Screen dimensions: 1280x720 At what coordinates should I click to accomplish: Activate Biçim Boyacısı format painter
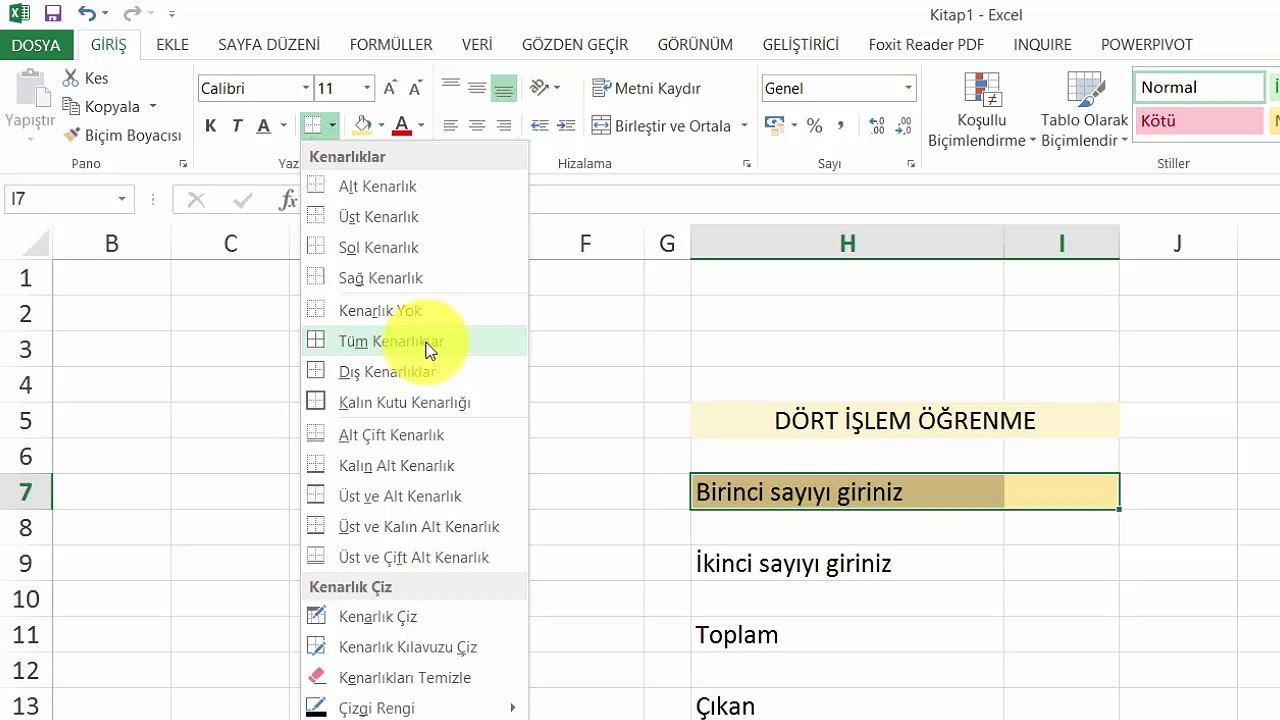[122, 135]
